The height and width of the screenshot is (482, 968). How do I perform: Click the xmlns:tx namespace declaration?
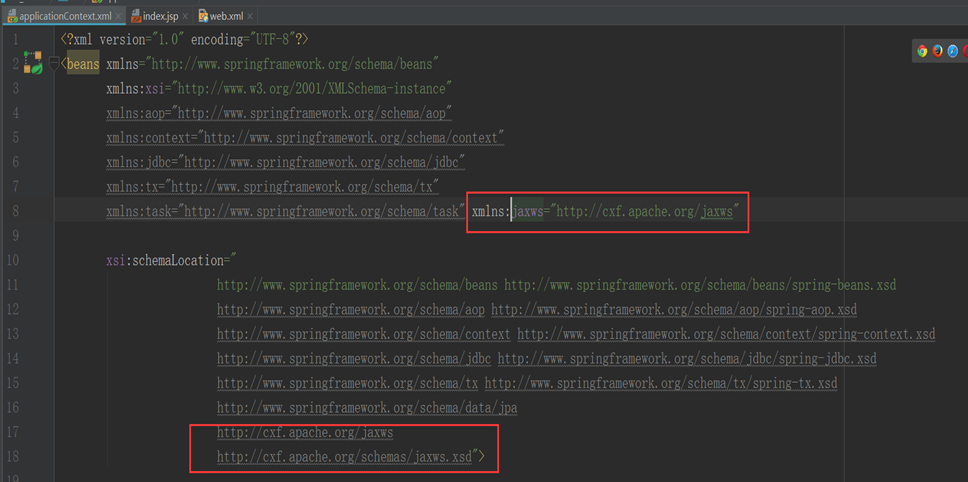272,187
